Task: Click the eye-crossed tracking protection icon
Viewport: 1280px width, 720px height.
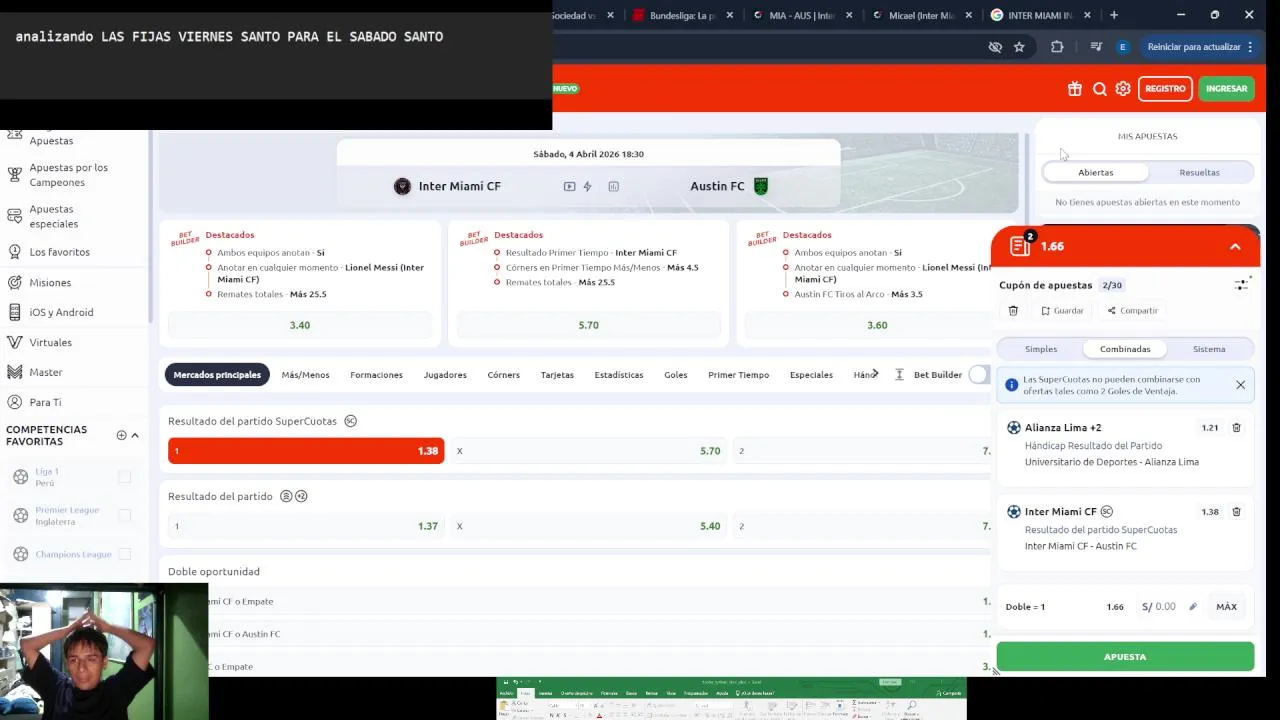Action: [x=995, y=47]
